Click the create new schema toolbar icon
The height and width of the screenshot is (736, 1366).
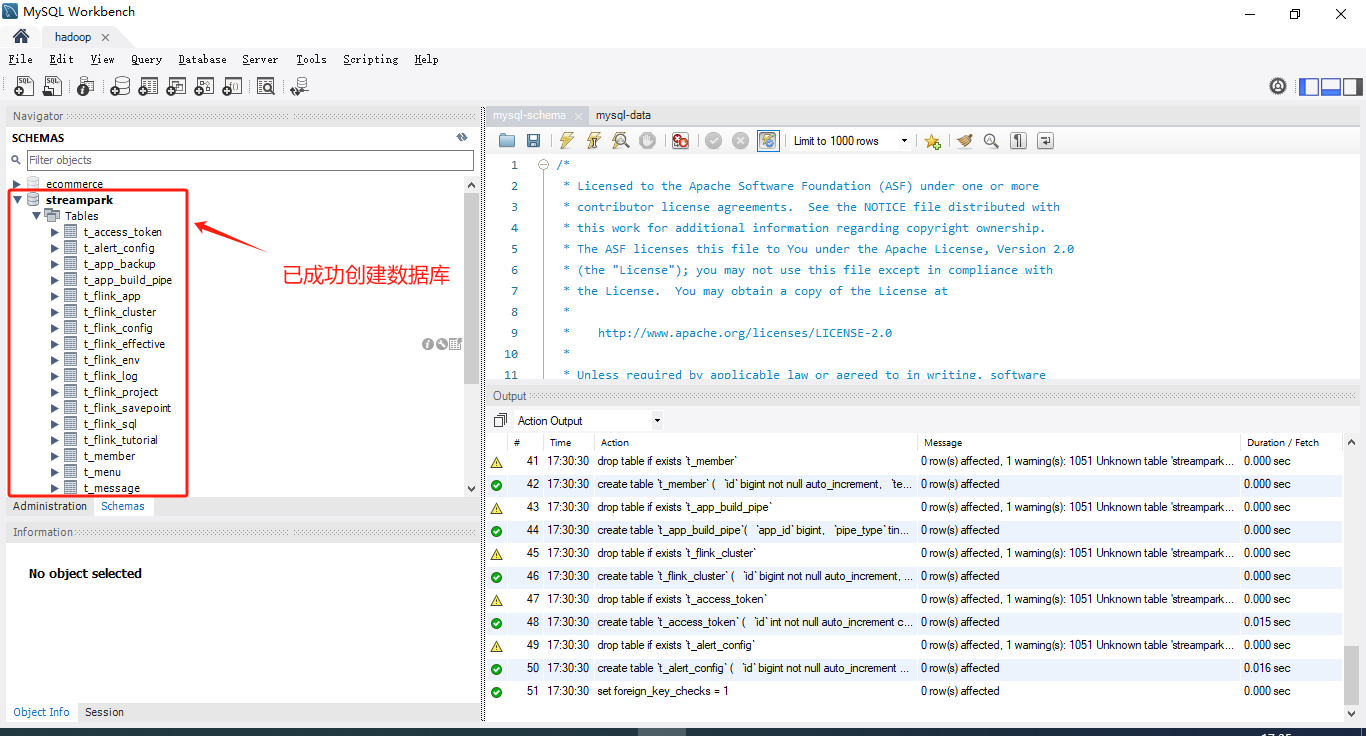click(x=120, y=87)
